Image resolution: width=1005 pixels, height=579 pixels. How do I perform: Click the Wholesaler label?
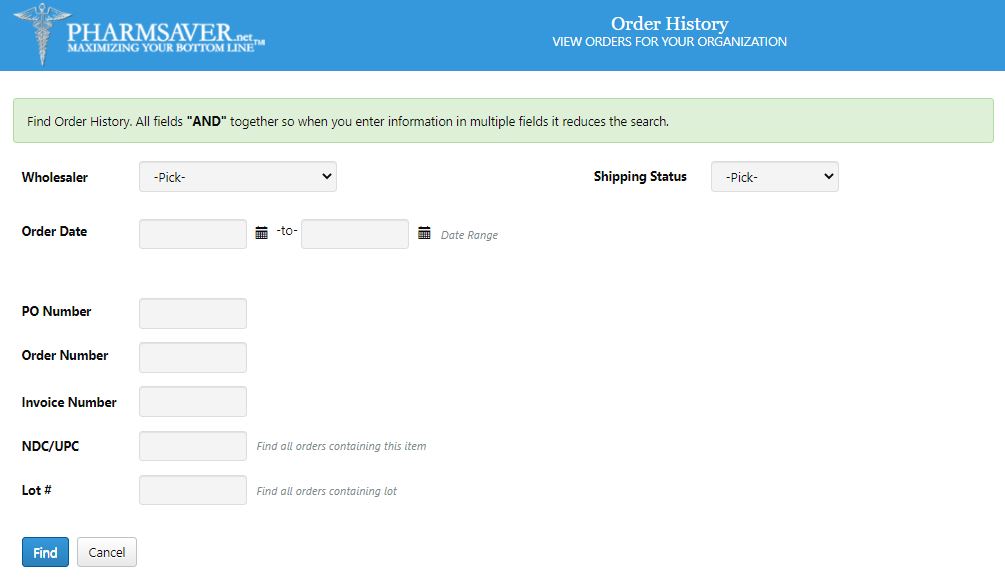point(54,178)
